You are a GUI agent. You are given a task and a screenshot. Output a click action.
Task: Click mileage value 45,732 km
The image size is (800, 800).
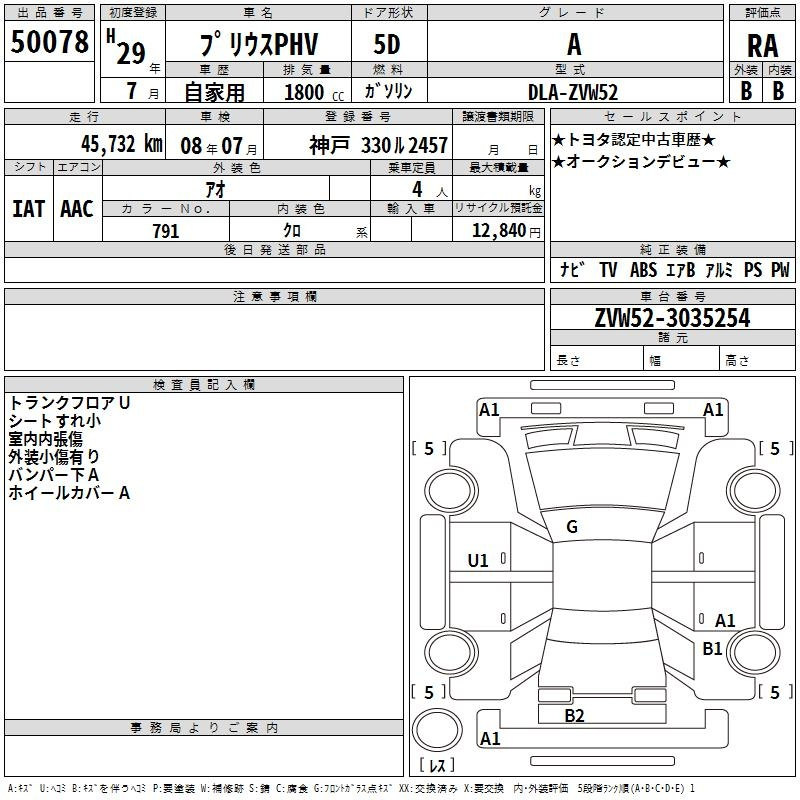(121, 144)
